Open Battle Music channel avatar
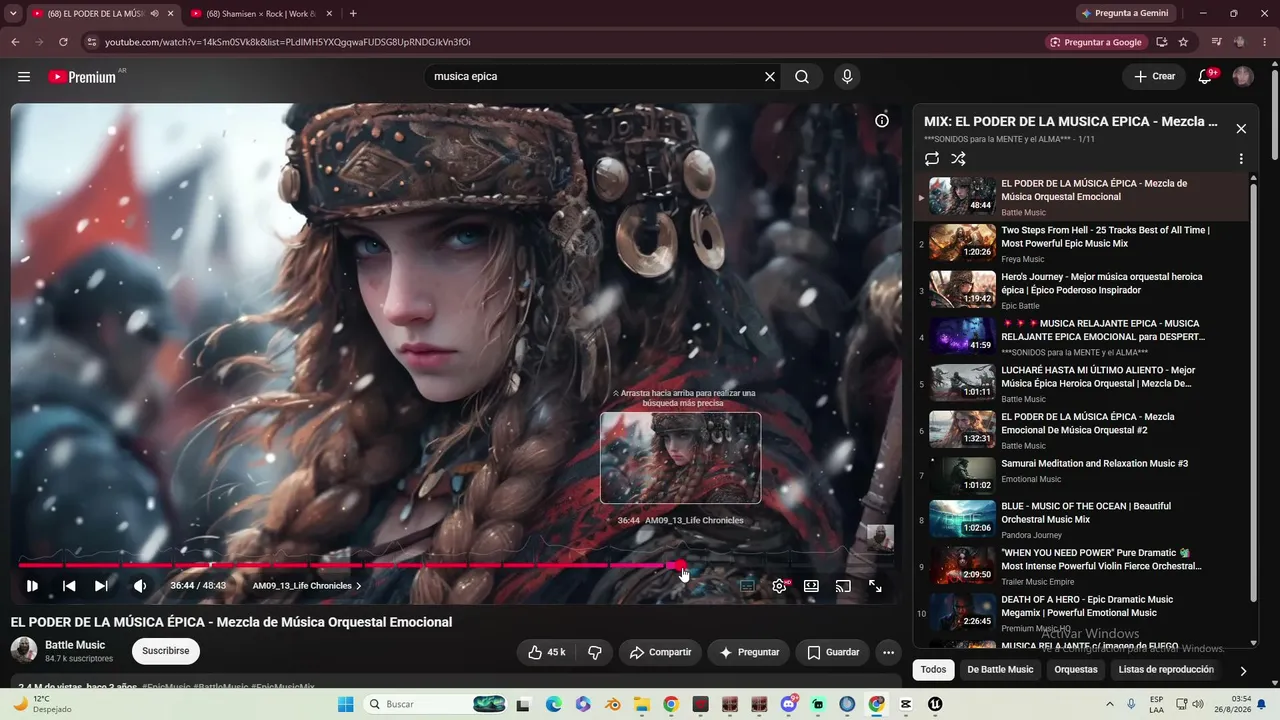This screenshot has width=1280, height=720. click(x=24, y=650)
